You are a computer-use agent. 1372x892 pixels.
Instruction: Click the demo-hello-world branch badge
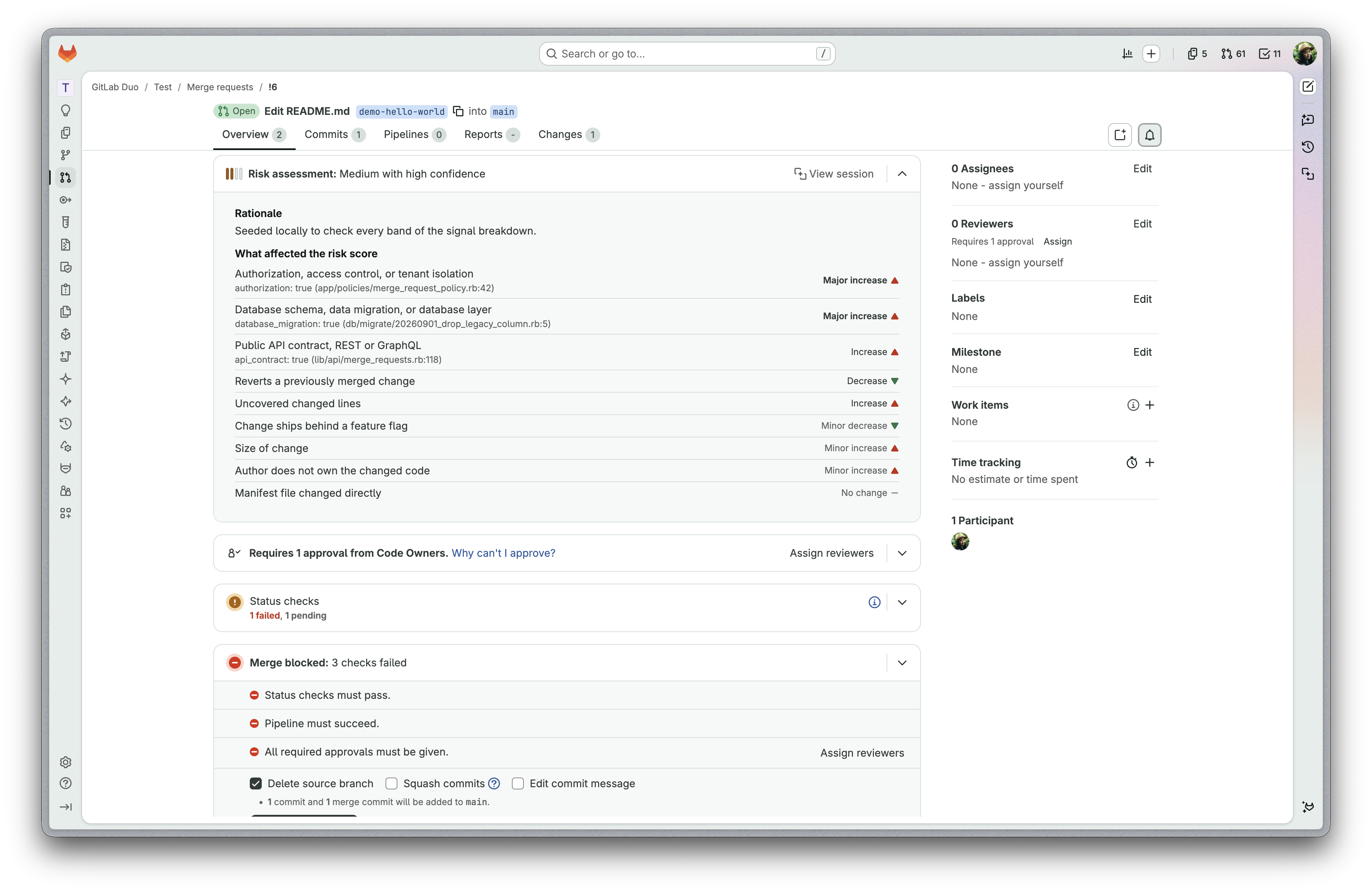tap(401, 111)
